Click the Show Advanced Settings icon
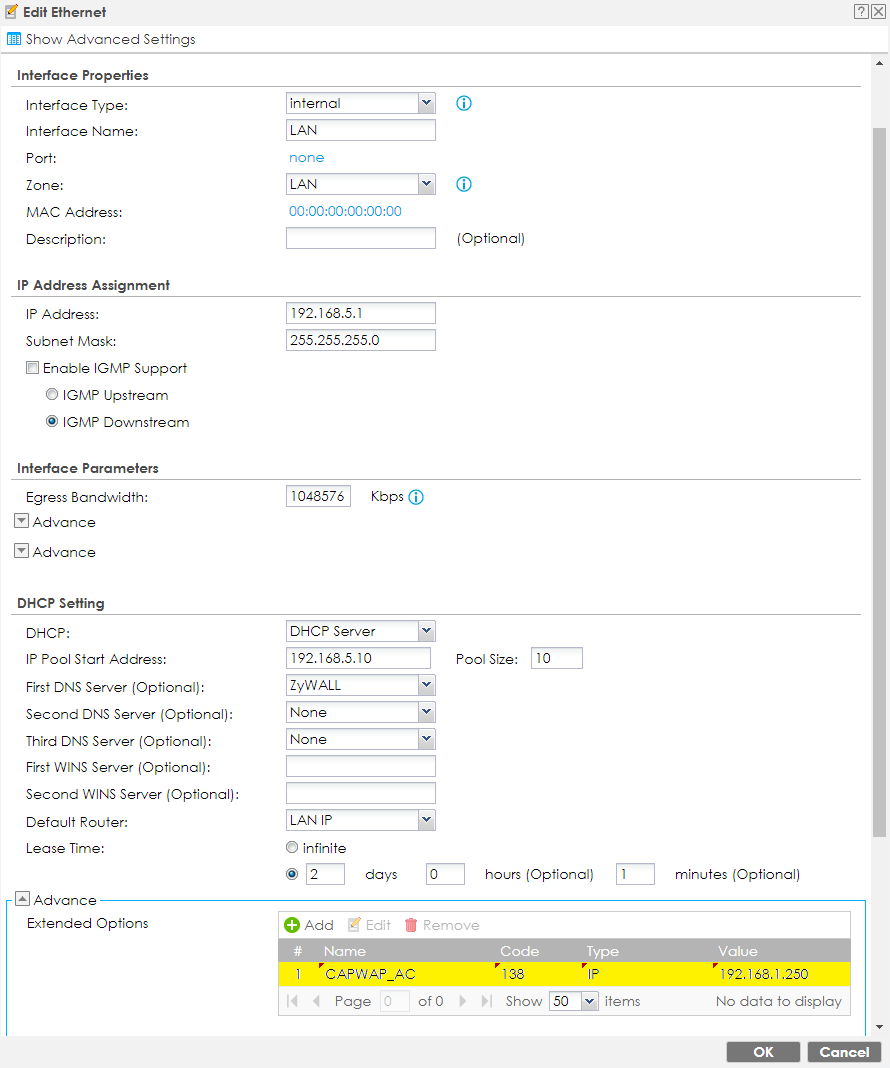Viewport: 890px width, 1068px height. pyautogui.click(x=14, y=39)
